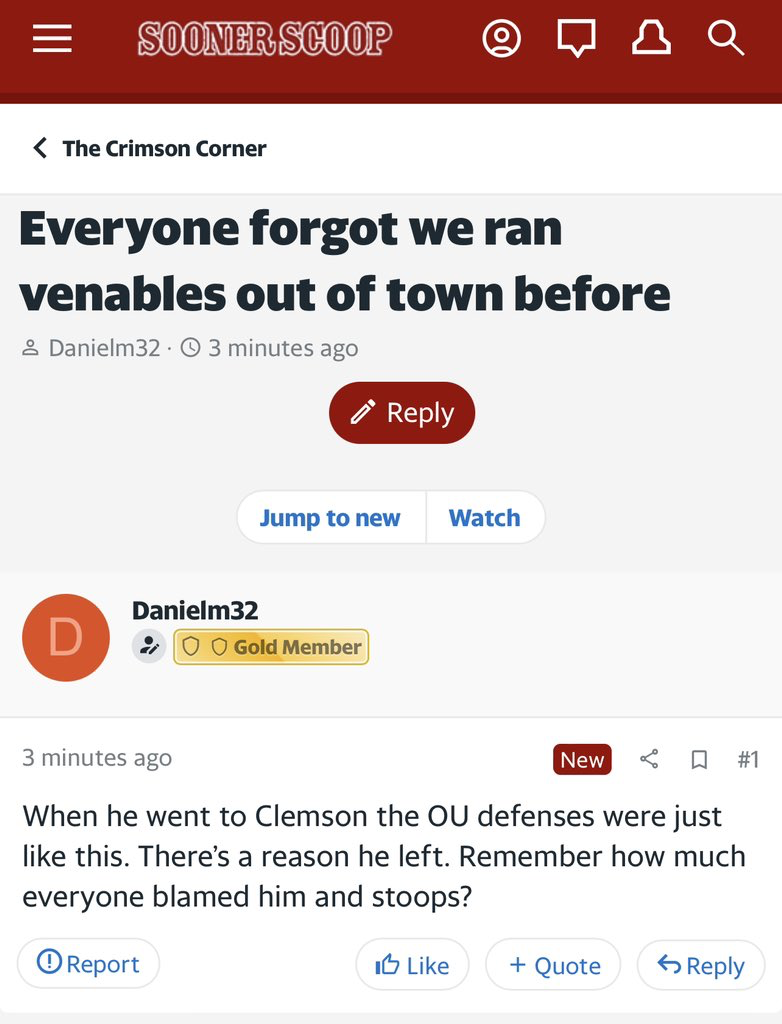Click the Gold Member badge
This screenshot has height=1024, width=782.
point(271,647)
